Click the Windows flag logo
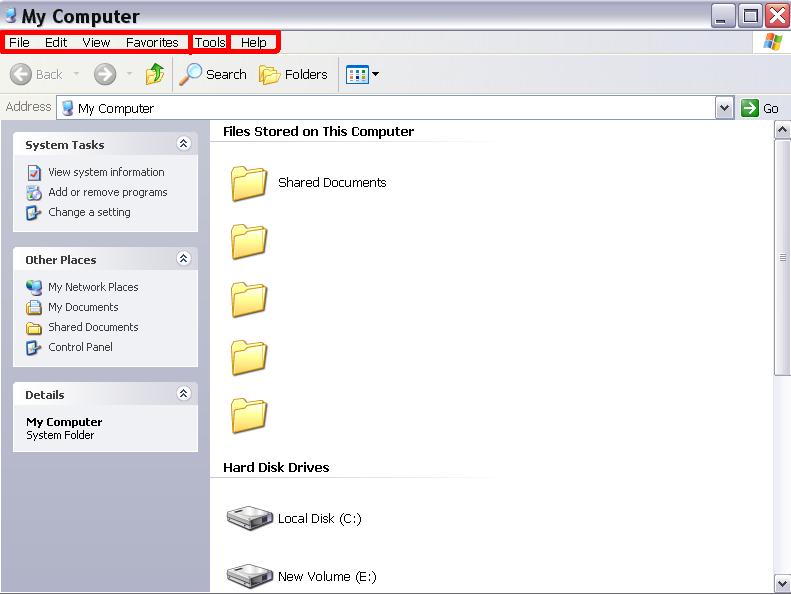This screenshot has width=791, height=595. click(x=772, y=42)
